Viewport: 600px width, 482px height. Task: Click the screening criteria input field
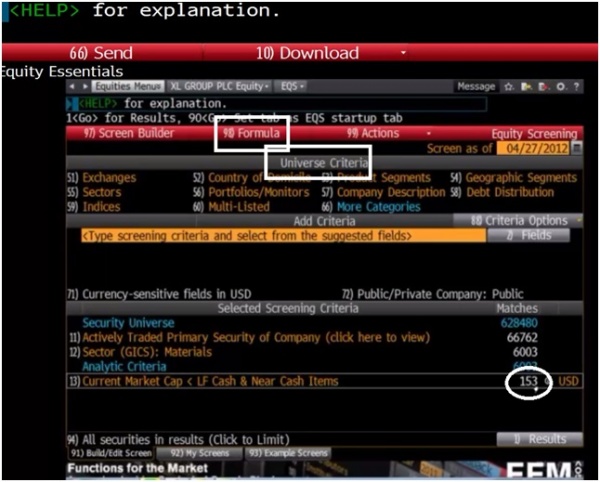click(283, 236)
